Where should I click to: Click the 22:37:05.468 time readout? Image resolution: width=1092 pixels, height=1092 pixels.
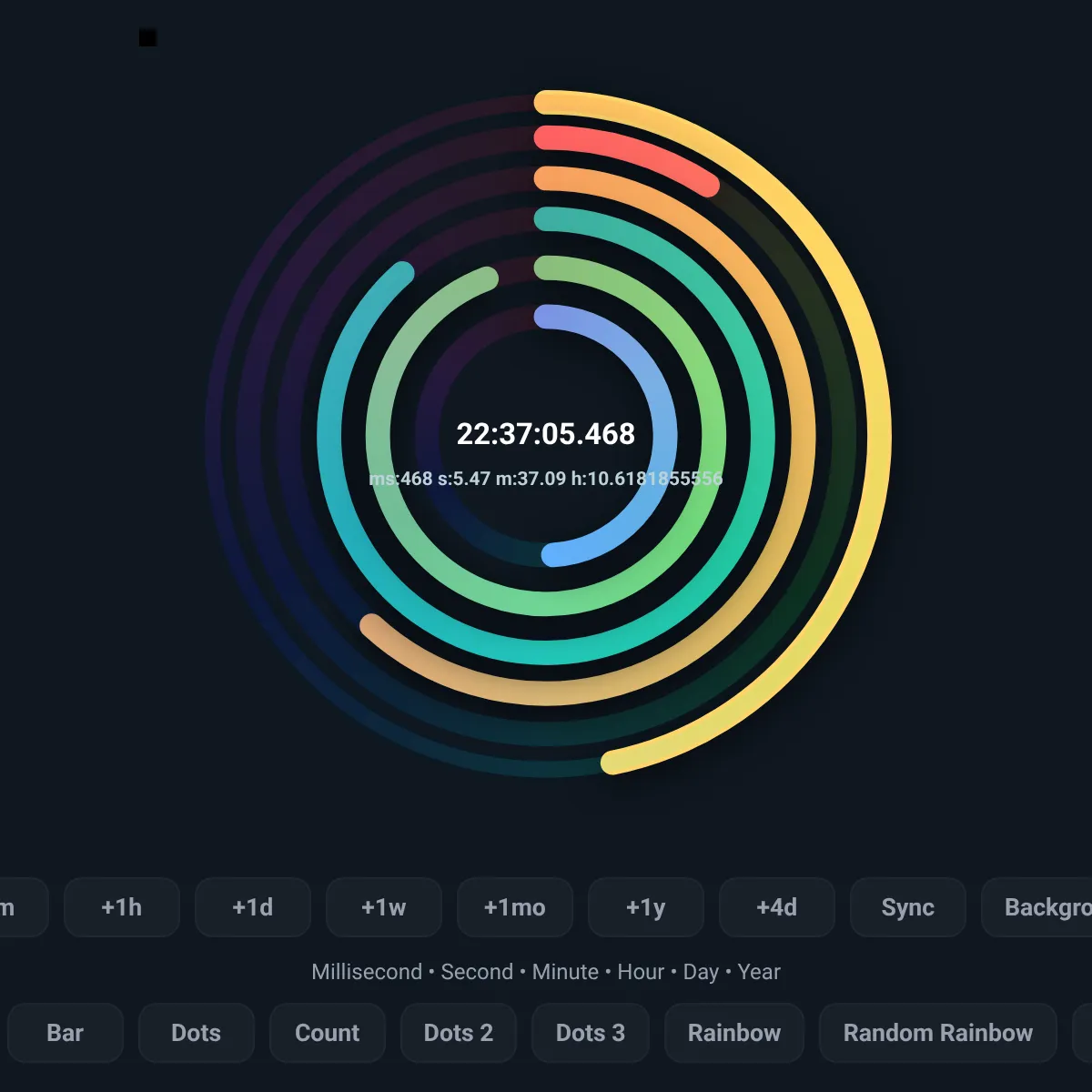[x=546, y=434]
